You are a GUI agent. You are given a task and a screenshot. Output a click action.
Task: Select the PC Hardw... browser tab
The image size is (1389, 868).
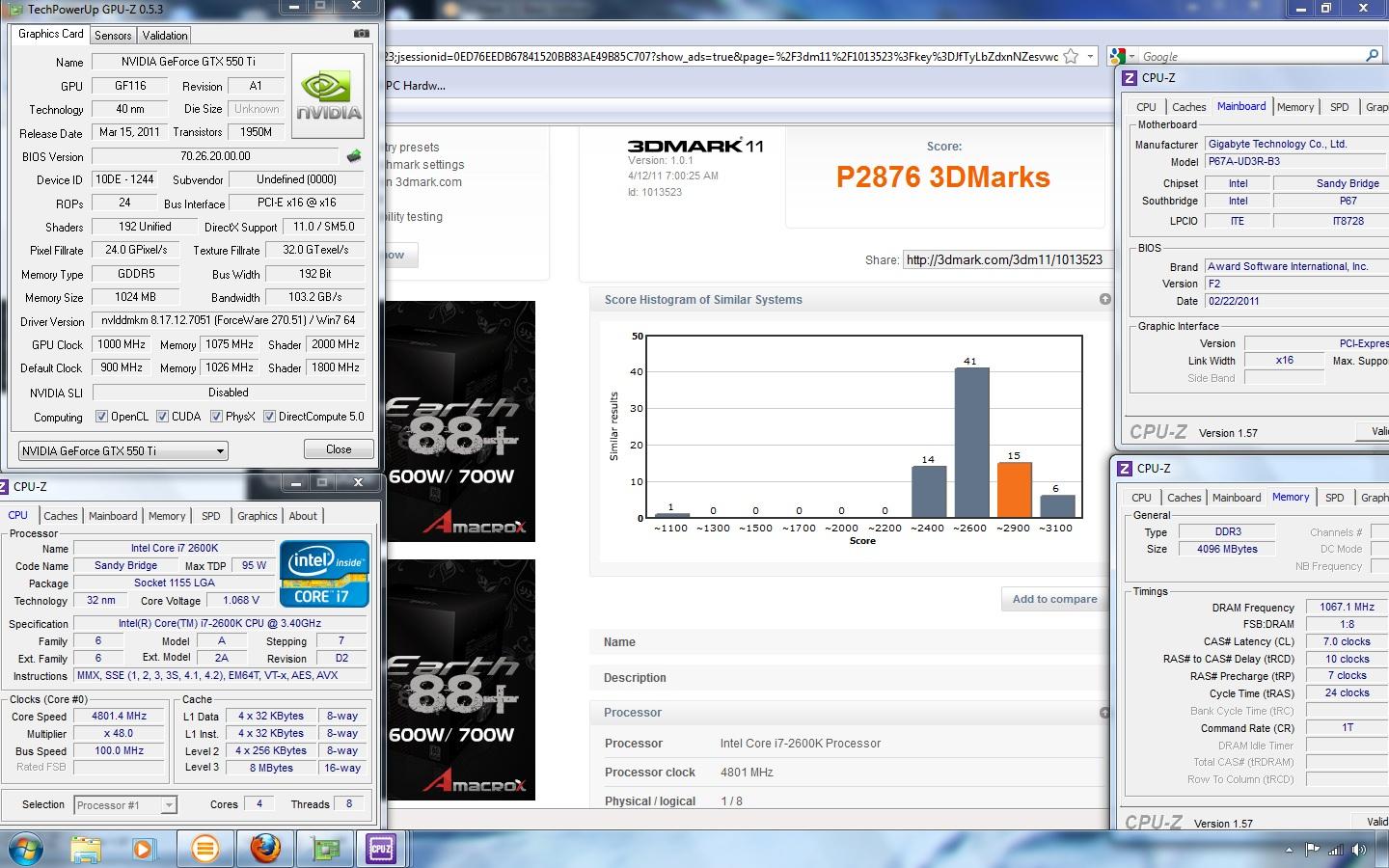[415, 86]
